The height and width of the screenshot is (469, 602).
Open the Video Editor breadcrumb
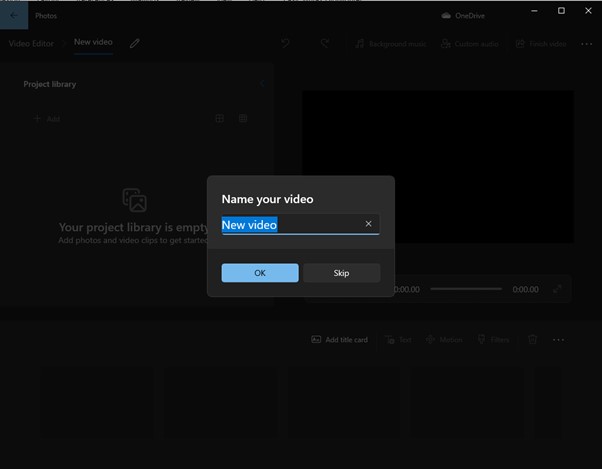click(31, 44)
